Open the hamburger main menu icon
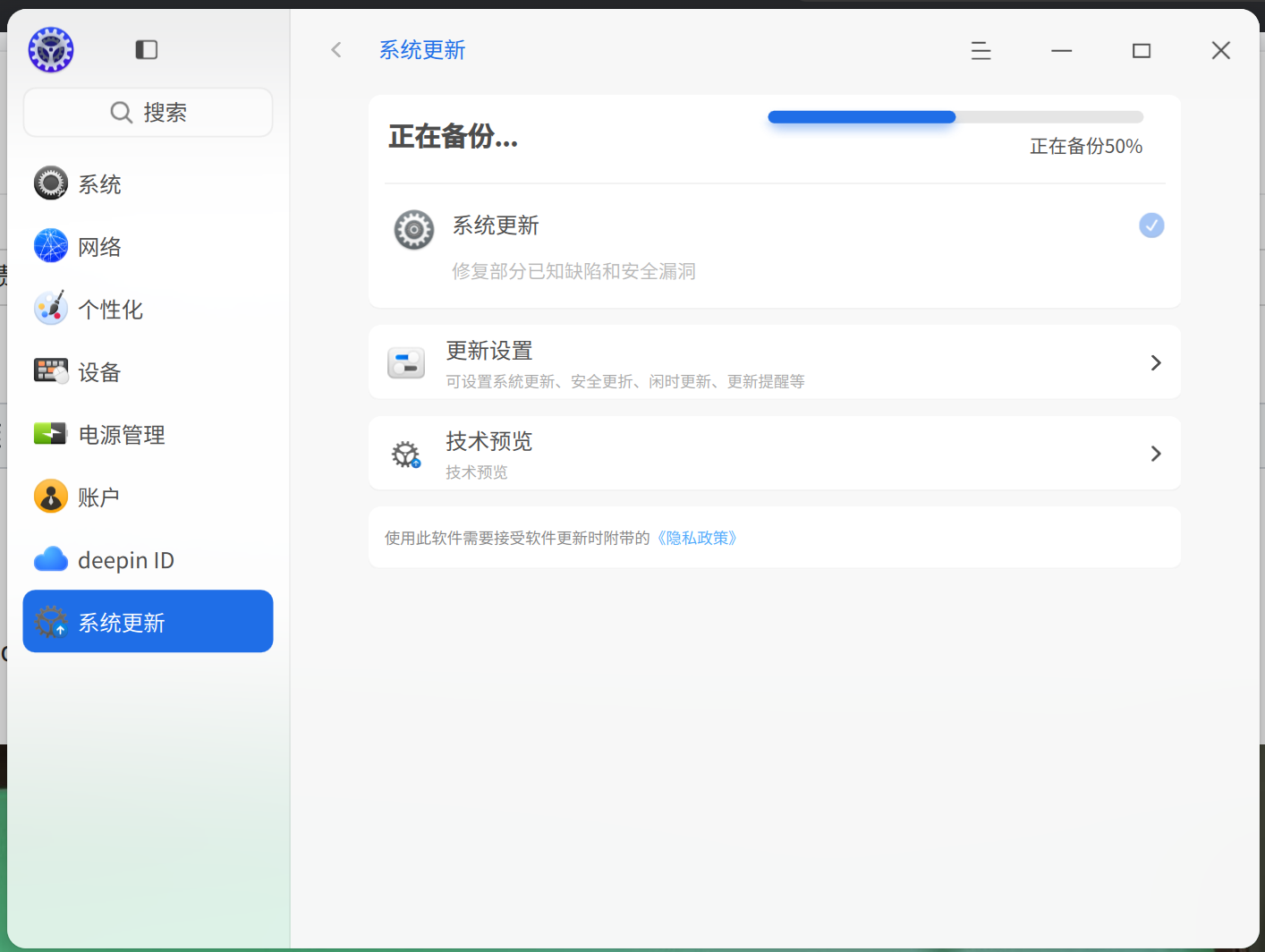Image resolution: width=1265 pixels, height=952 pixels. click(981, 51)
